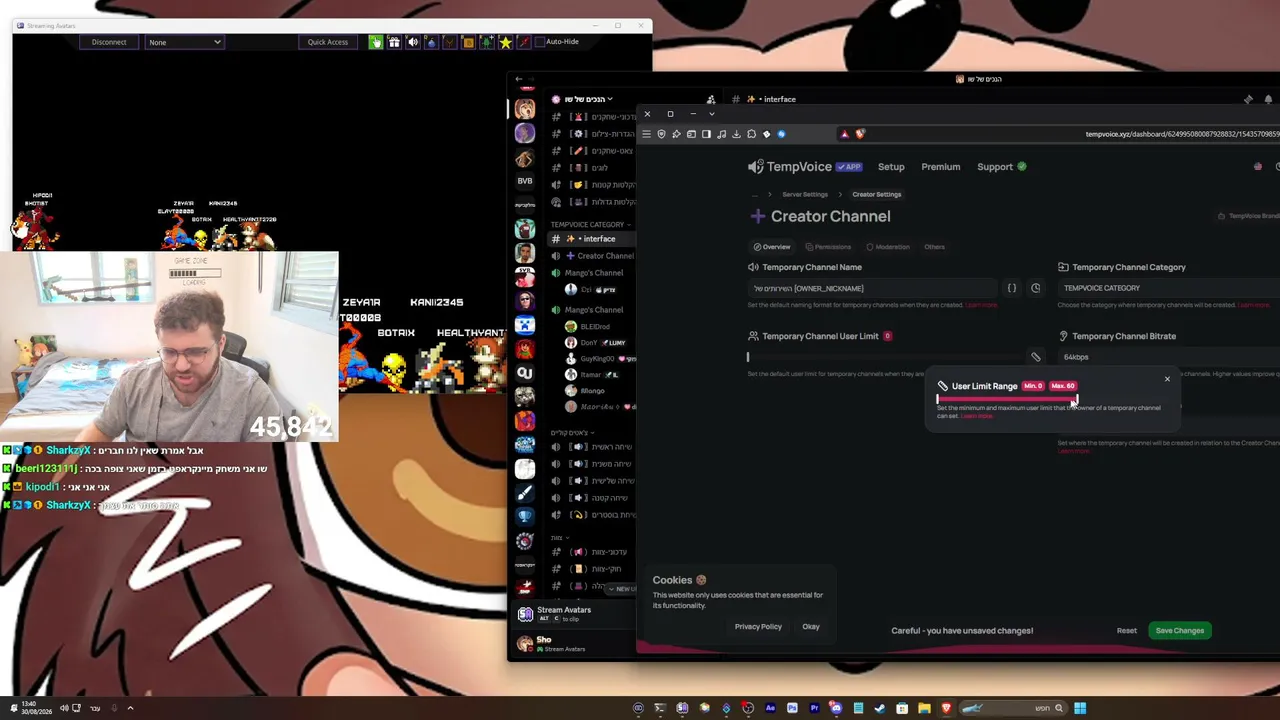The image size is (1280, 720).
Task: Edit the Temporary Channel Name field
Action: (x=872, y=288)
